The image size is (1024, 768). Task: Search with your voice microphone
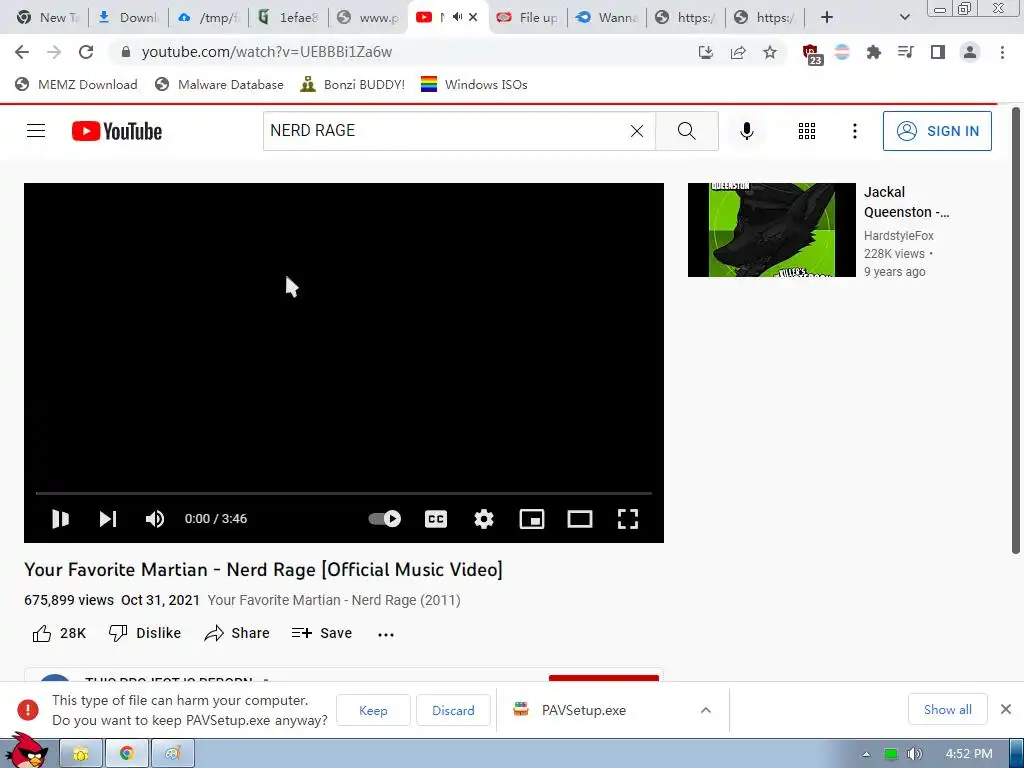tap(746, 131)
